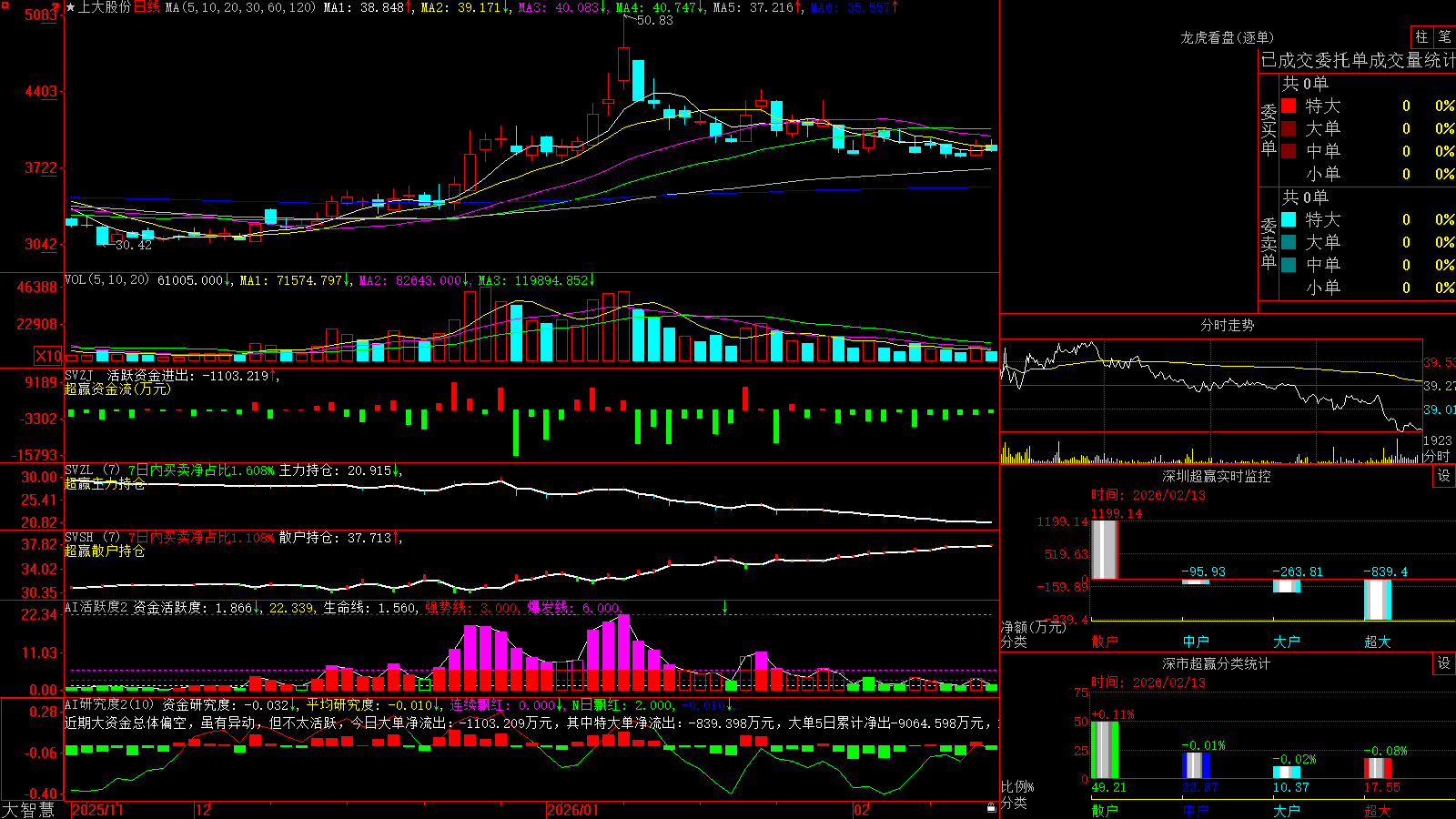The height and width of the screenshot is (819, 1456).
Task: Click the 超赢主力持仓 label
Action: [105, 483]
